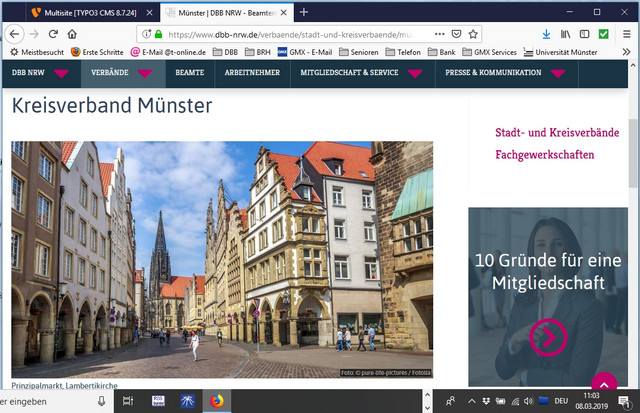Open the Firefox library icon
Screen dimensions: 640x413
pyautogui.click(x=565, y=34)
